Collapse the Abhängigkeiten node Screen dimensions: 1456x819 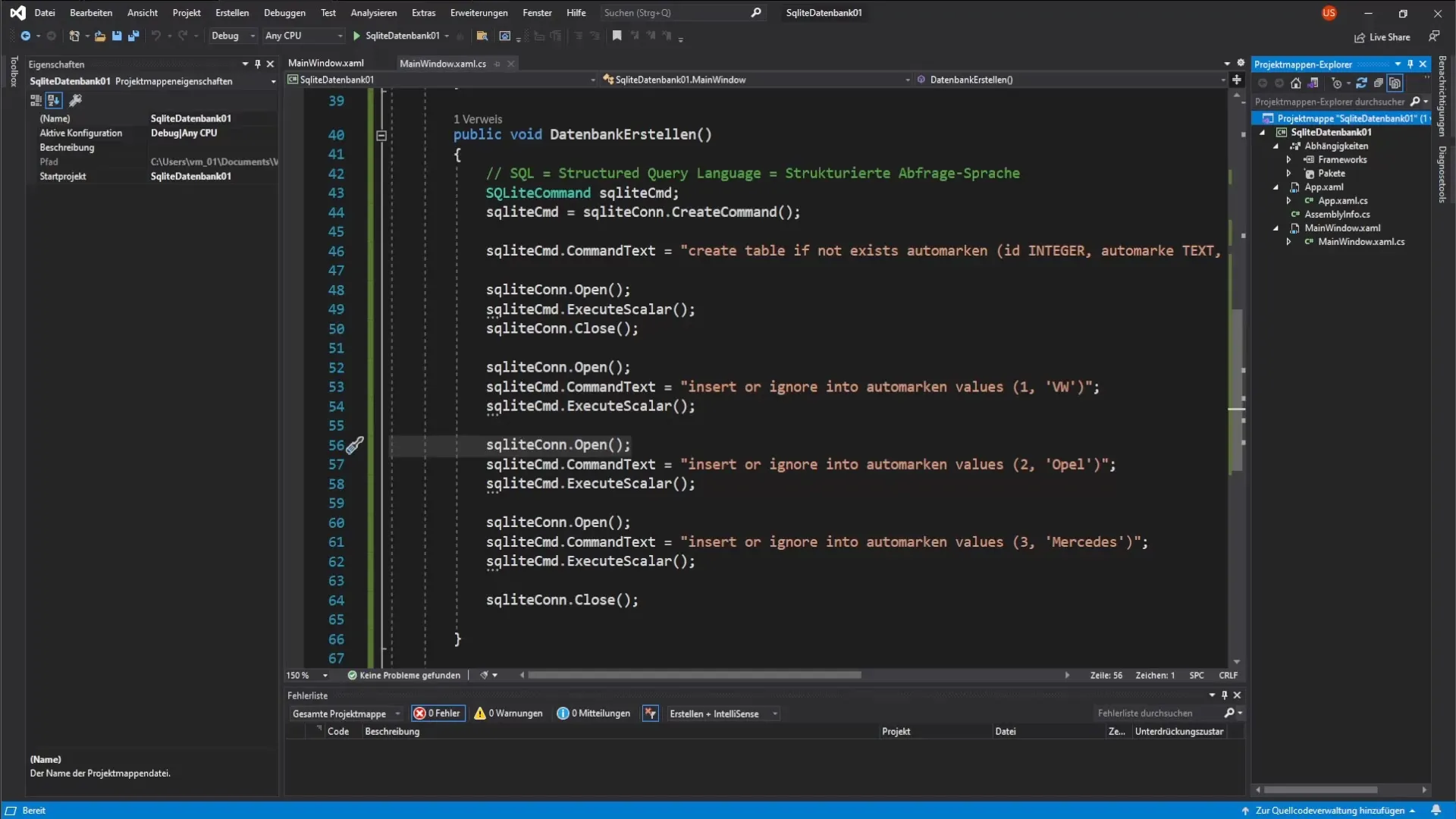pos(1276,146)
